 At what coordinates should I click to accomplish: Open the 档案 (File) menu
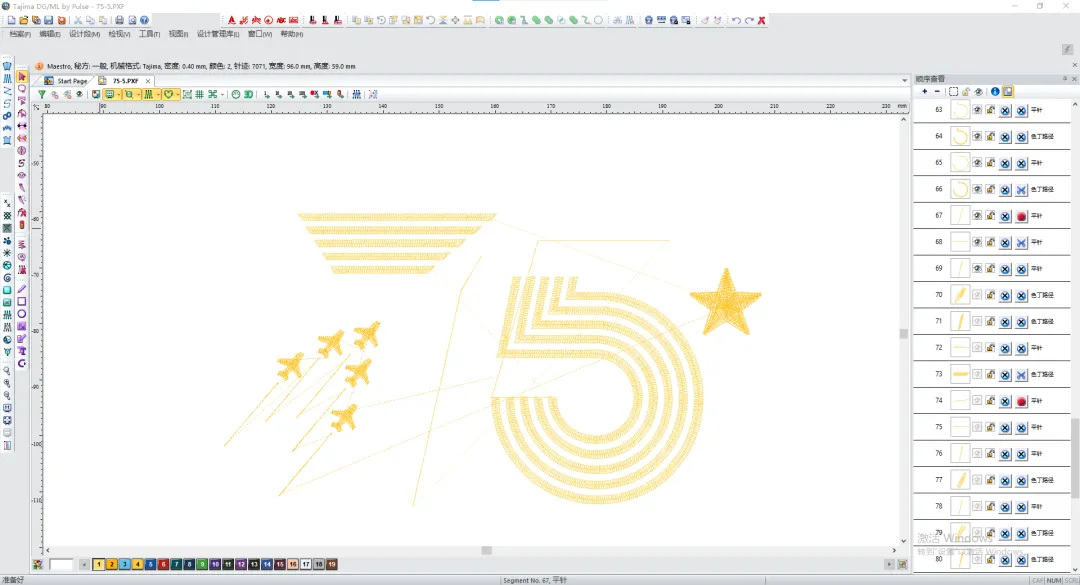click(x=20, y=34)
